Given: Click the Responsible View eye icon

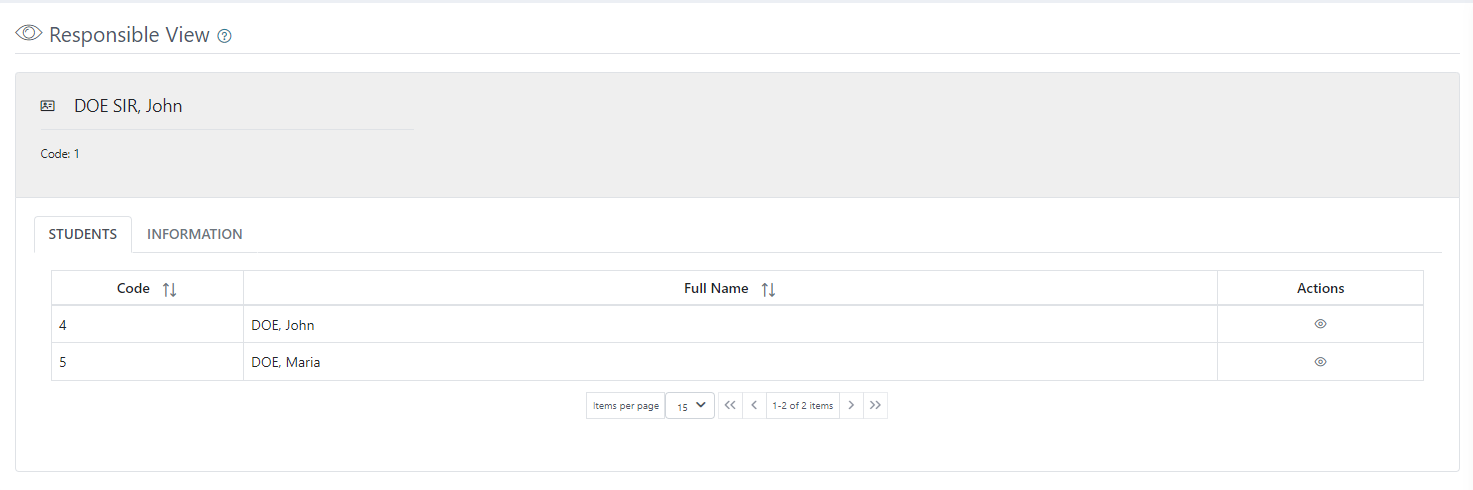Looking at the screenshot, I should [x=29, y=33].
